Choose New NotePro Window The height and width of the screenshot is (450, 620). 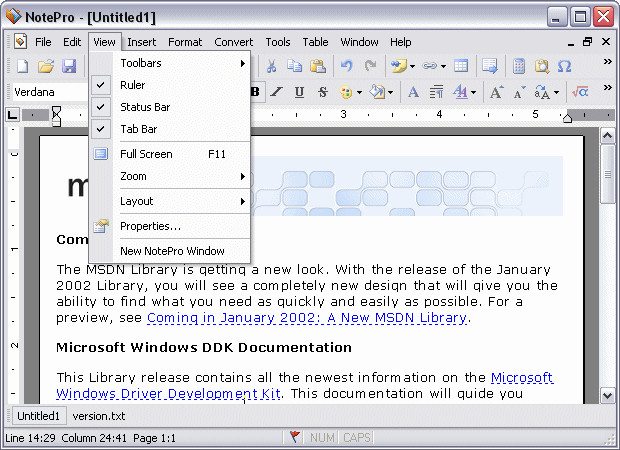170,251
